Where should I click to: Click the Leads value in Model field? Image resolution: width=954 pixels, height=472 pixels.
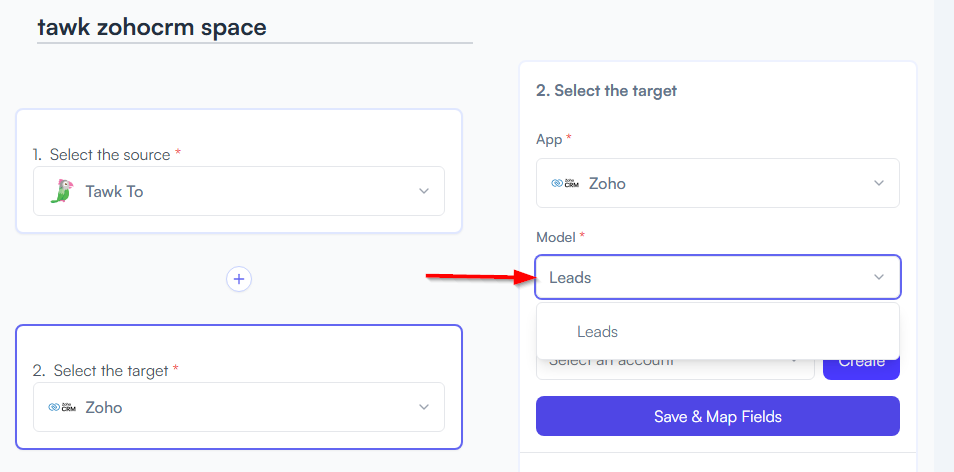point(570,277)
